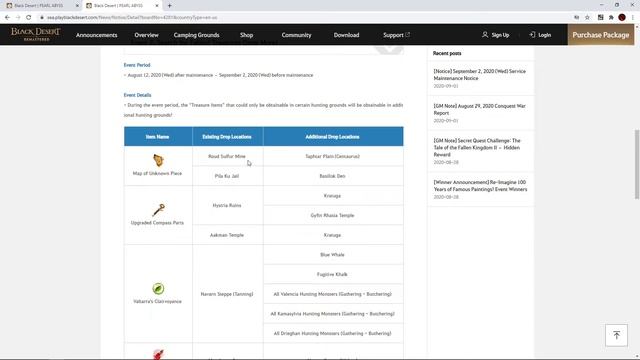Click the Purchase Package button

pos(600,35)
